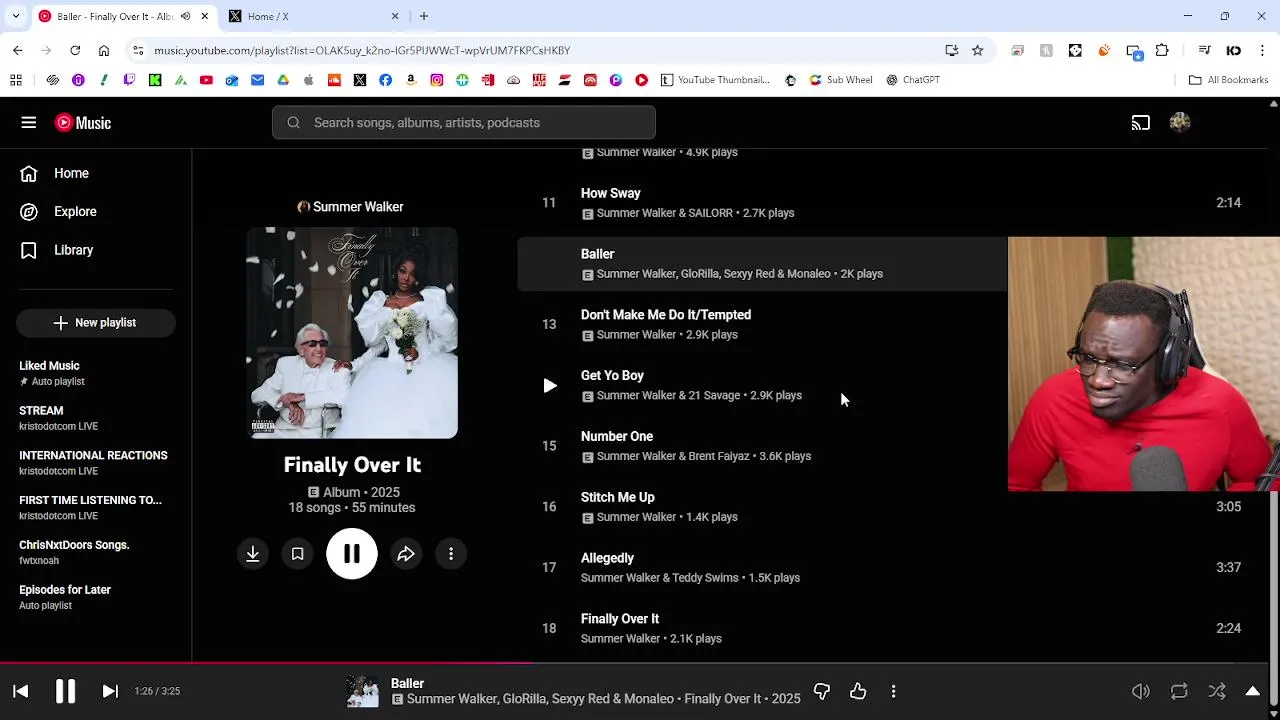The height and width of the screenshot is (720, 1280).
Task: Open the ChatGPT bookmark
Action: pos(913,80)
